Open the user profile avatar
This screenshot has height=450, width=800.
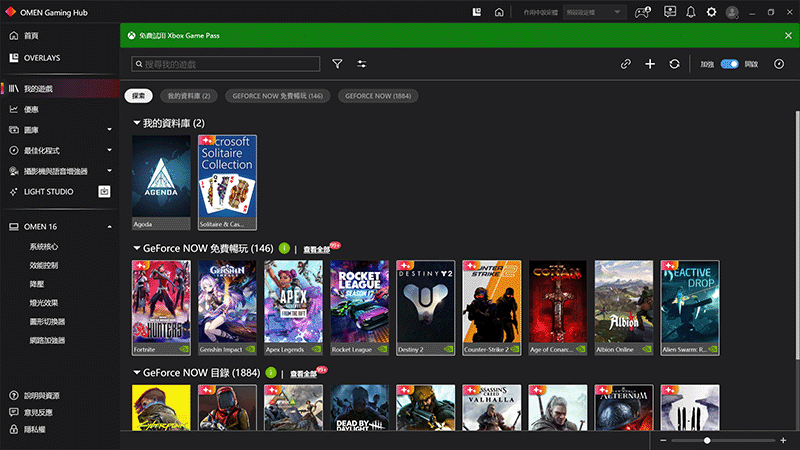pyautogui.click(x=732, y=12)
